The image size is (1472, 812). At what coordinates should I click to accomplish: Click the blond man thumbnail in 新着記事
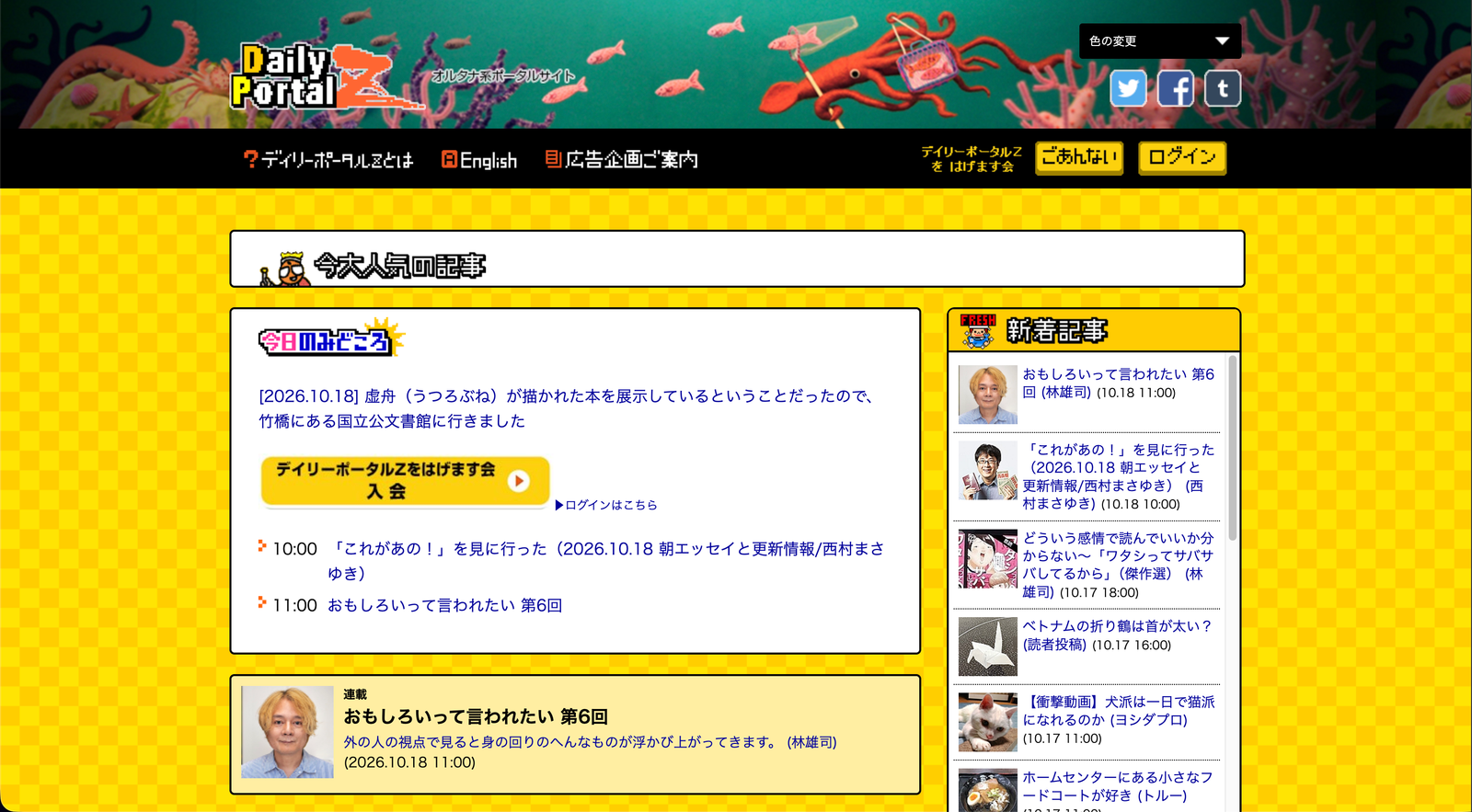[x=988, y=395]
